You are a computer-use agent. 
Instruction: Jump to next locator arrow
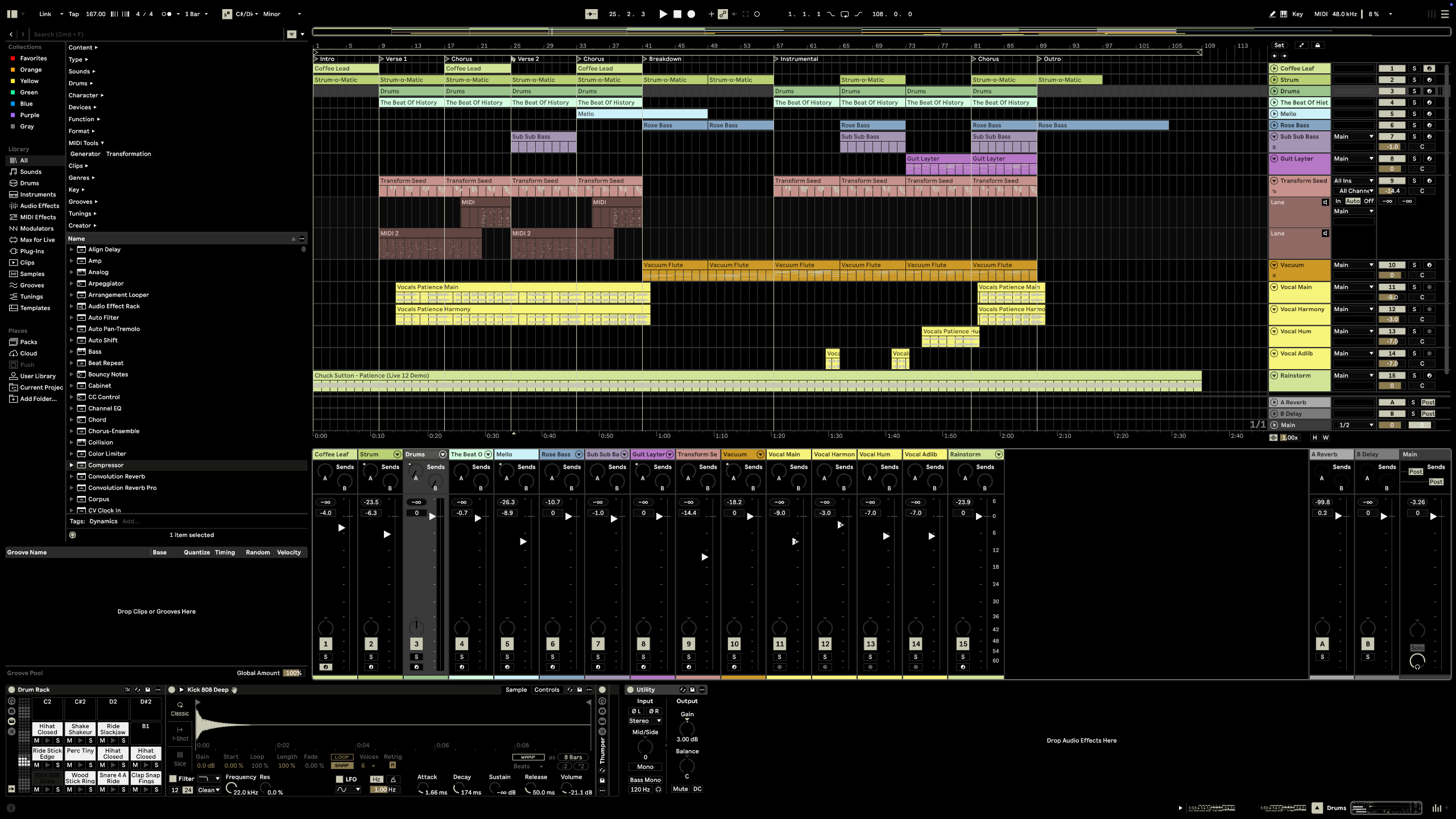[x=1284, y=56]
